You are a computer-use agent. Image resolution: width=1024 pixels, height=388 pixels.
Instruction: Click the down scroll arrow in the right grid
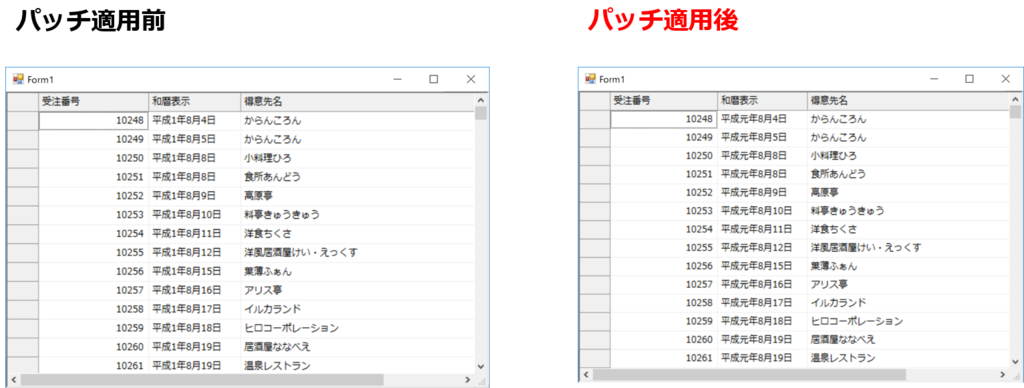[x=1016, y=361]
